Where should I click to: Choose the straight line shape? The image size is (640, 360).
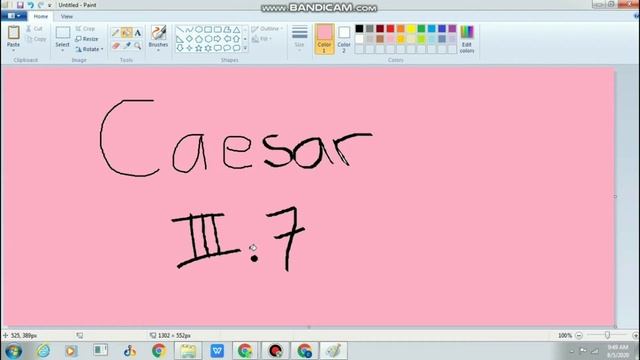coord(180,29)
